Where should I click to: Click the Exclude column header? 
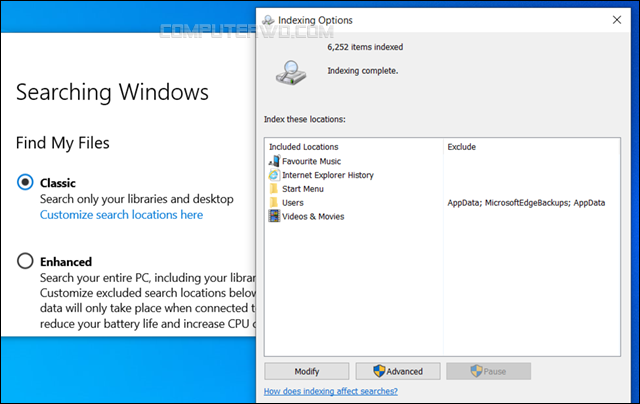462,147
